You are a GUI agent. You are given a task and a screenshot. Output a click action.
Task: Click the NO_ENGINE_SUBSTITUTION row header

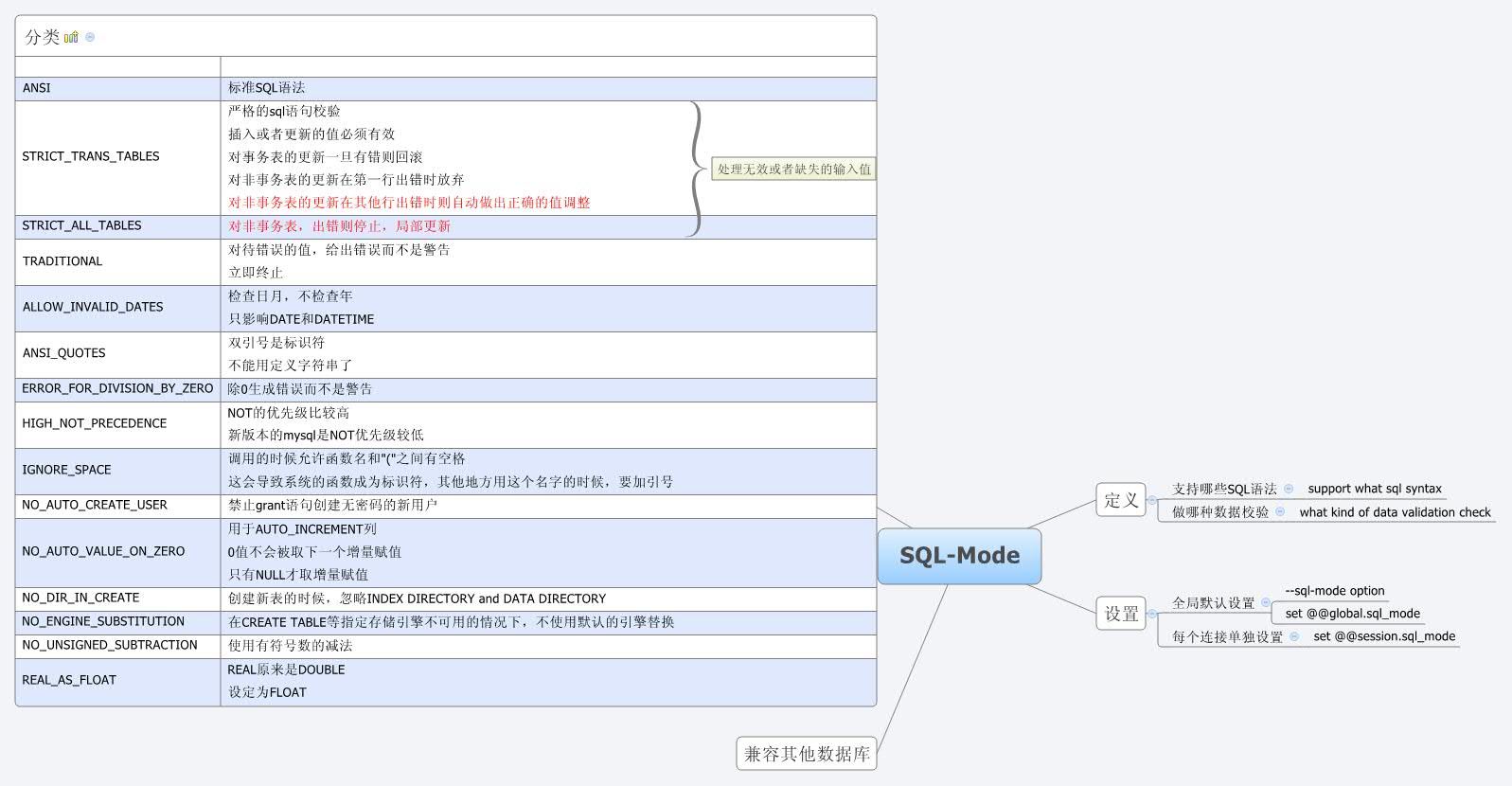pyautogui.click(x=103, y=621)
